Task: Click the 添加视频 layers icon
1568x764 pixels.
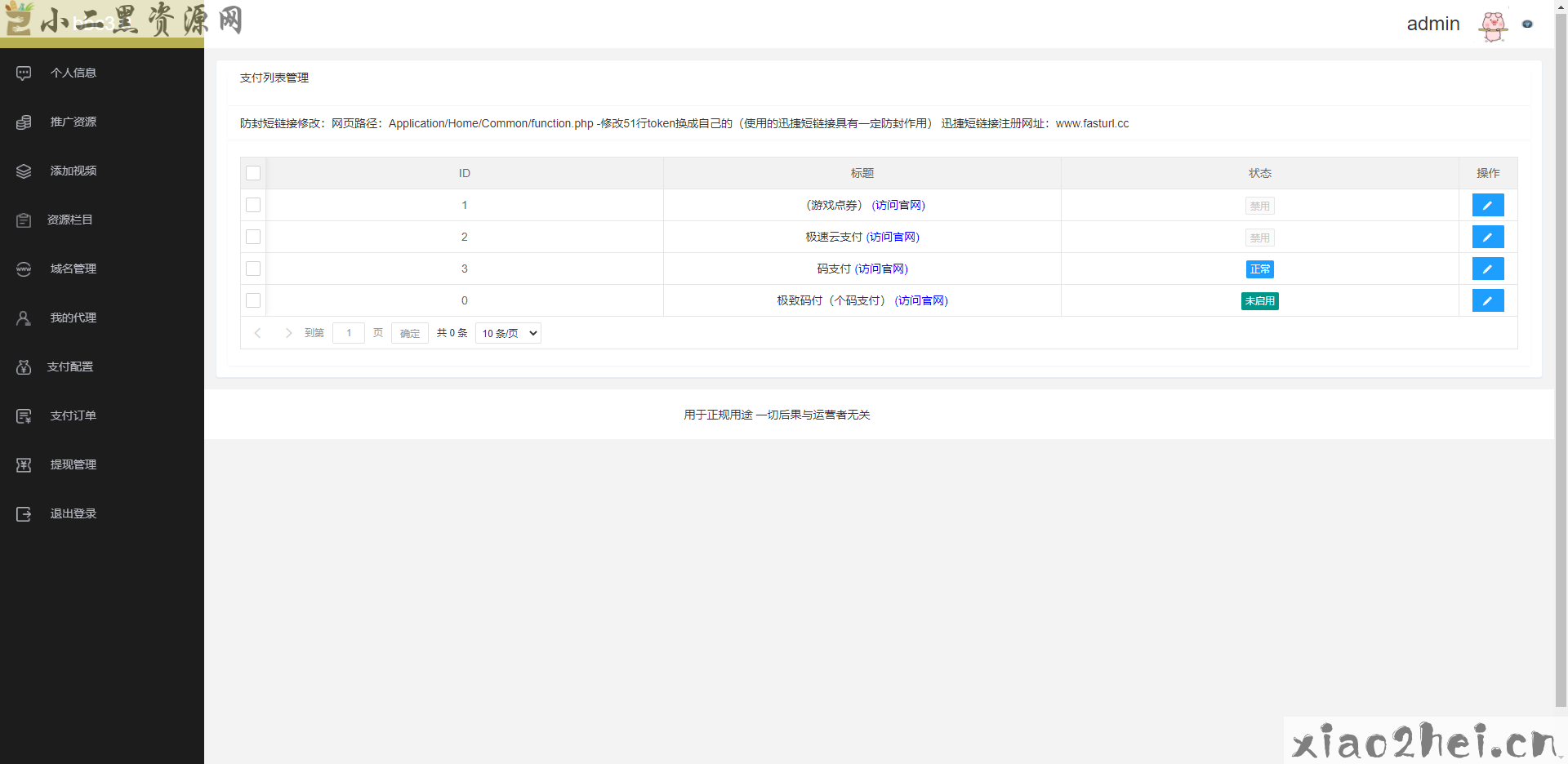Action: point(24,171)
